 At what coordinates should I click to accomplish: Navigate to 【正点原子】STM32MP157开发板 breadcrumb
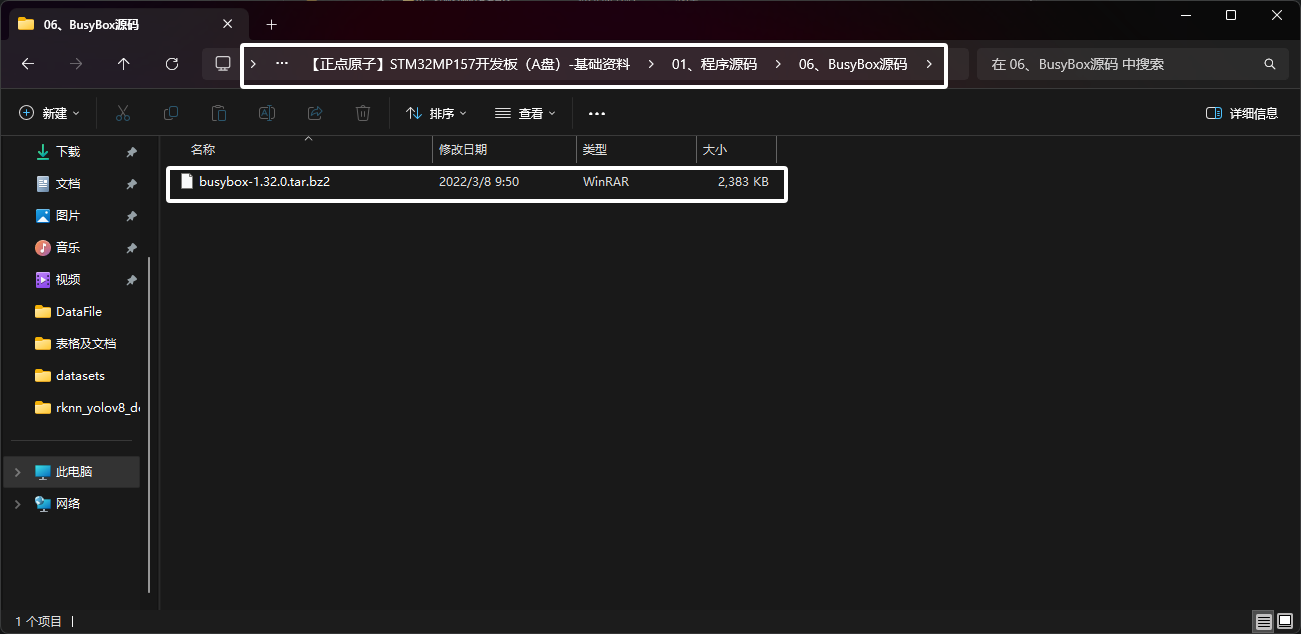click(470, 64)
